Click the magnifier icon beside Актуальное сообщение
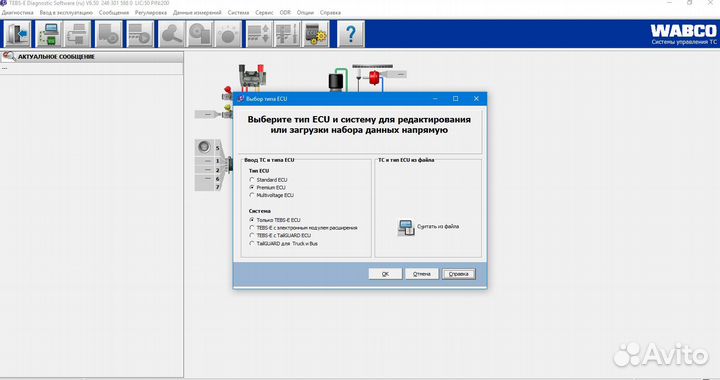 pos(9,57)
